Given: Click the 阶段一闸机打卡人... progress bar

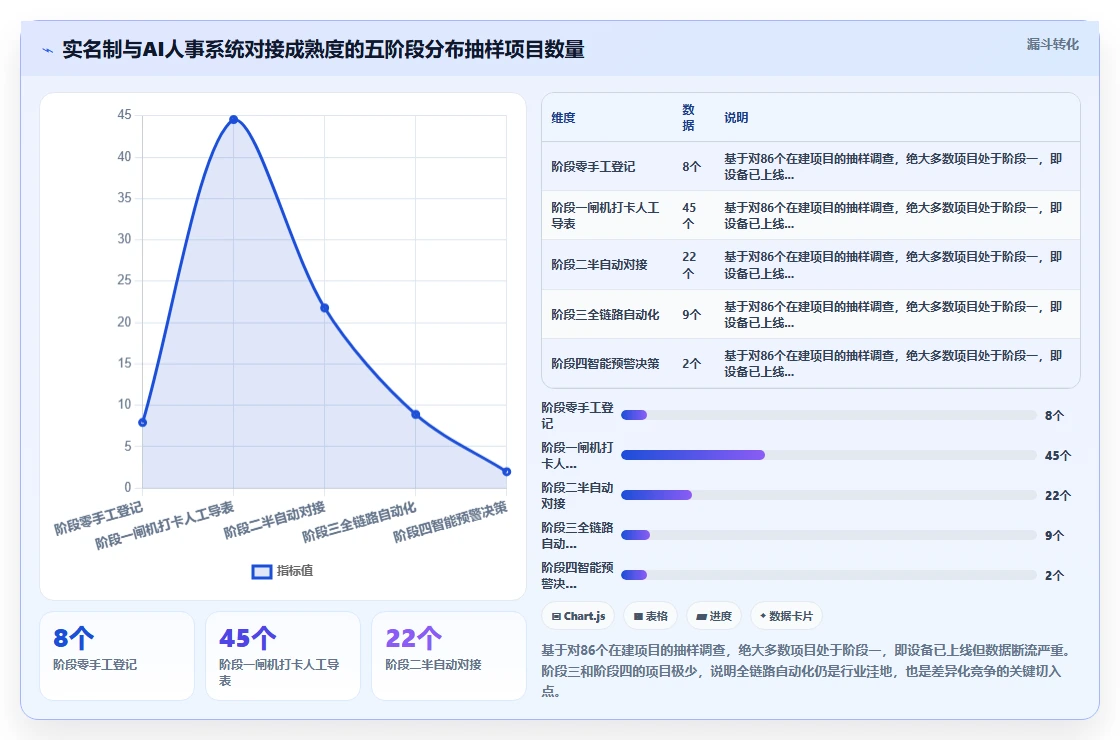Looking at the screenshot, I should (x=829, y=455).
